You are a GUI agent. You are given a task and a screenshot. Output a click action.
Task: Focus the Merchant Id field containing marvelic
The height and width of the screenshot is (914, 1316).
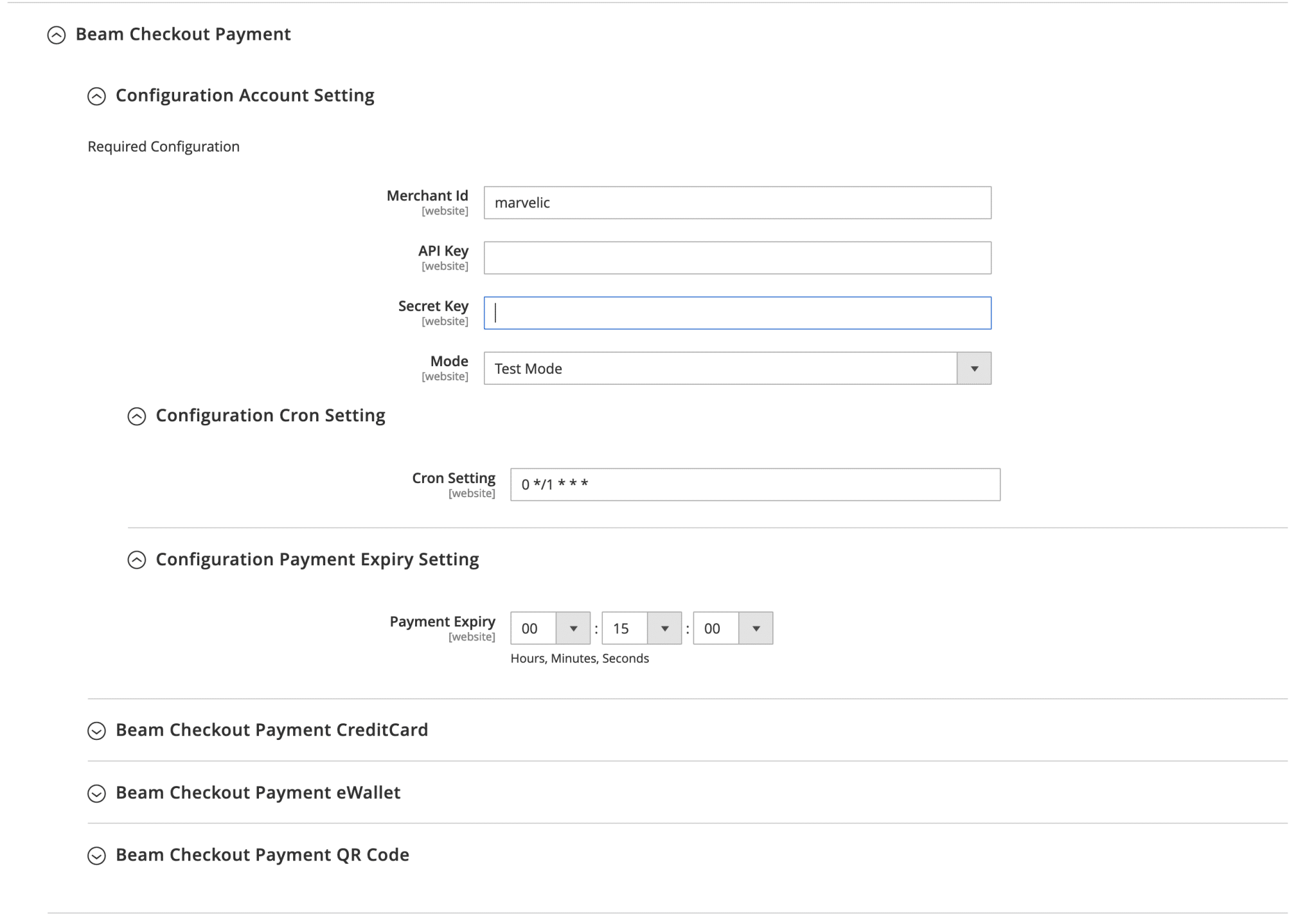pyautogui.click(x=738, y=203)
